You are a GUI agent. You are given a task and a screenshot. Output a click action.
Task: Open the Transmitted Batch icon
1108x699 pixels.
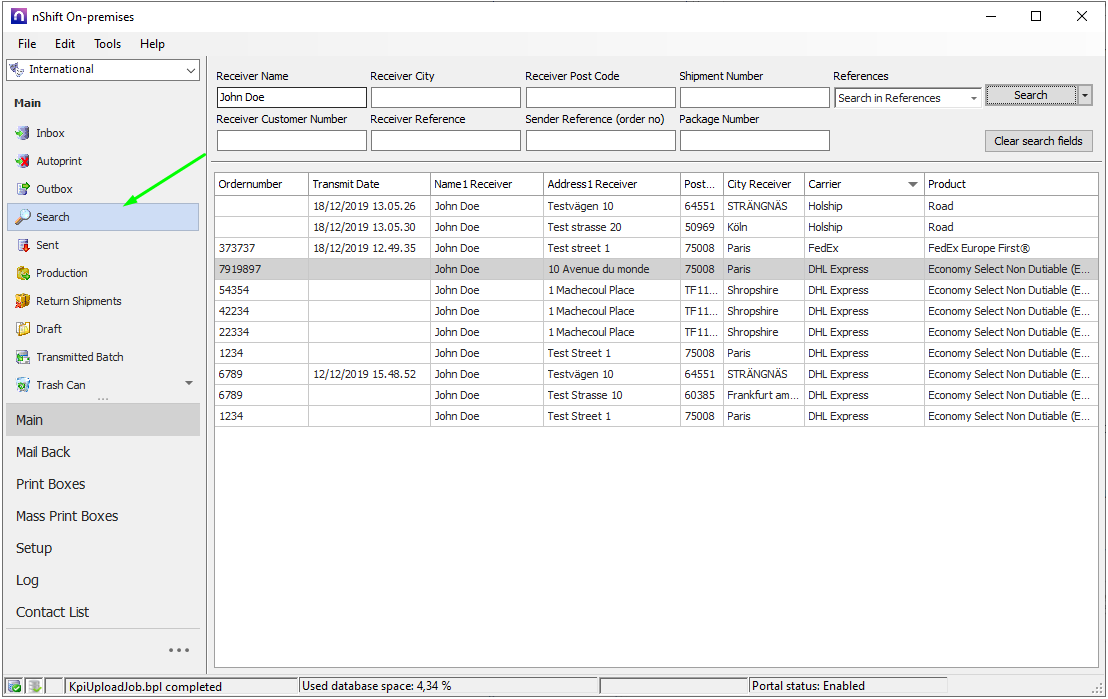point(23,357)
